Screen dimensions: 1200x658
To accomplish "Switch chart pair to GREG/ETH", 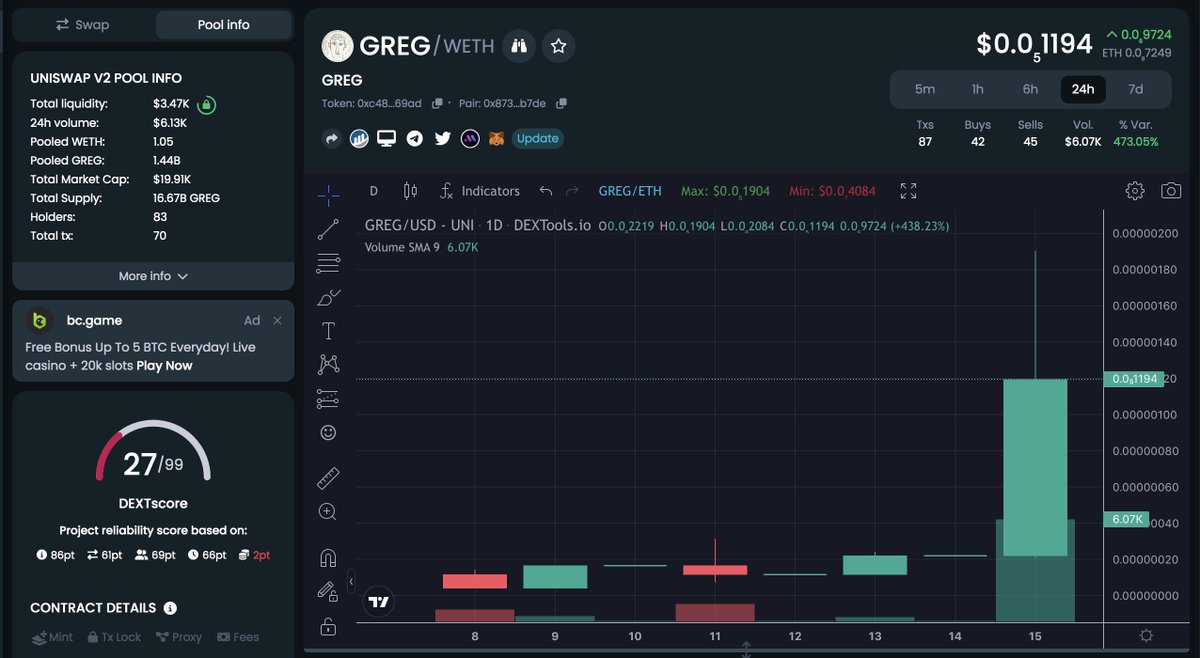I will point(630,191).
